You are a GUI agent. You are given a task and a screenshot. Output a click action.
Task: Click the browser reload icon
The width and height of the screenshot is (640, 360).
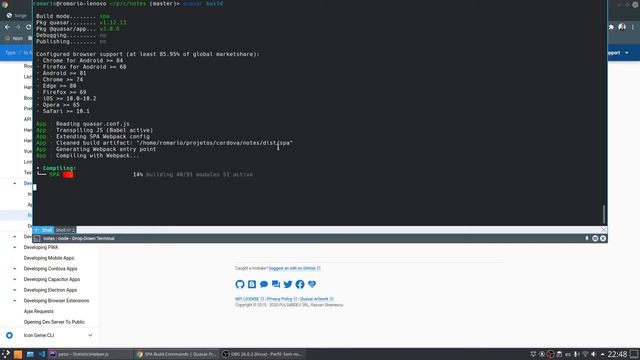point(29,27)
